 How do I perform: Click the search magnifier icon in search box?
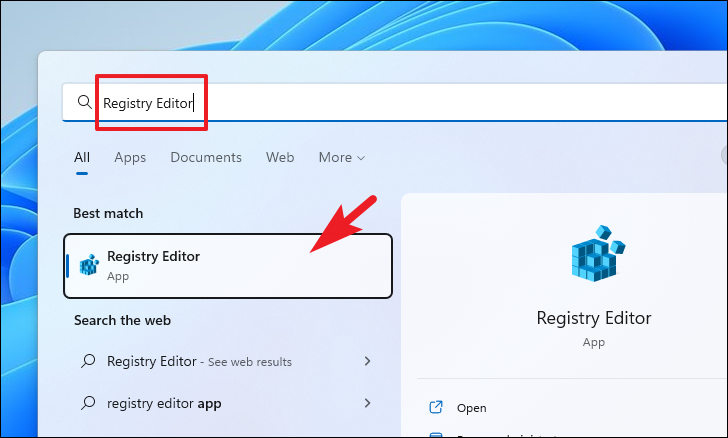[x=84, y=102]
